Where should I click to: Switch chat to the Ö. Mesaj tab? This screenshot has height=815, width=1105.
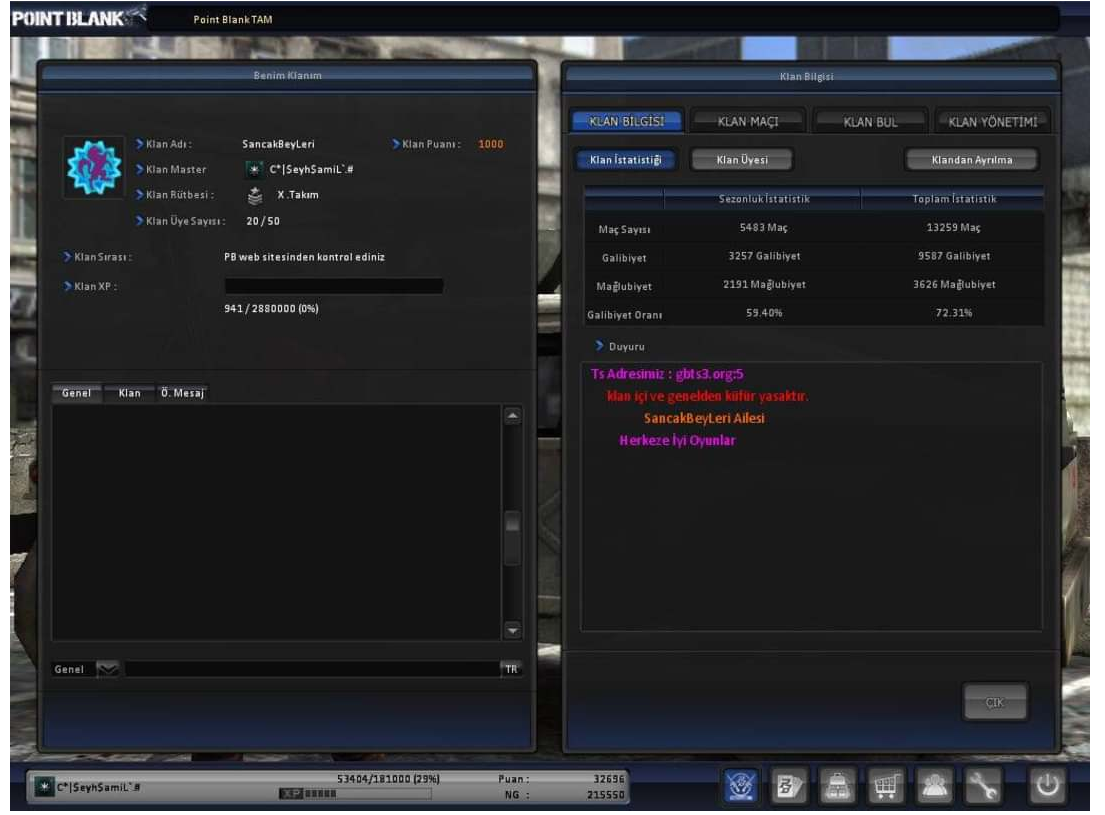(x=182, y=393)
